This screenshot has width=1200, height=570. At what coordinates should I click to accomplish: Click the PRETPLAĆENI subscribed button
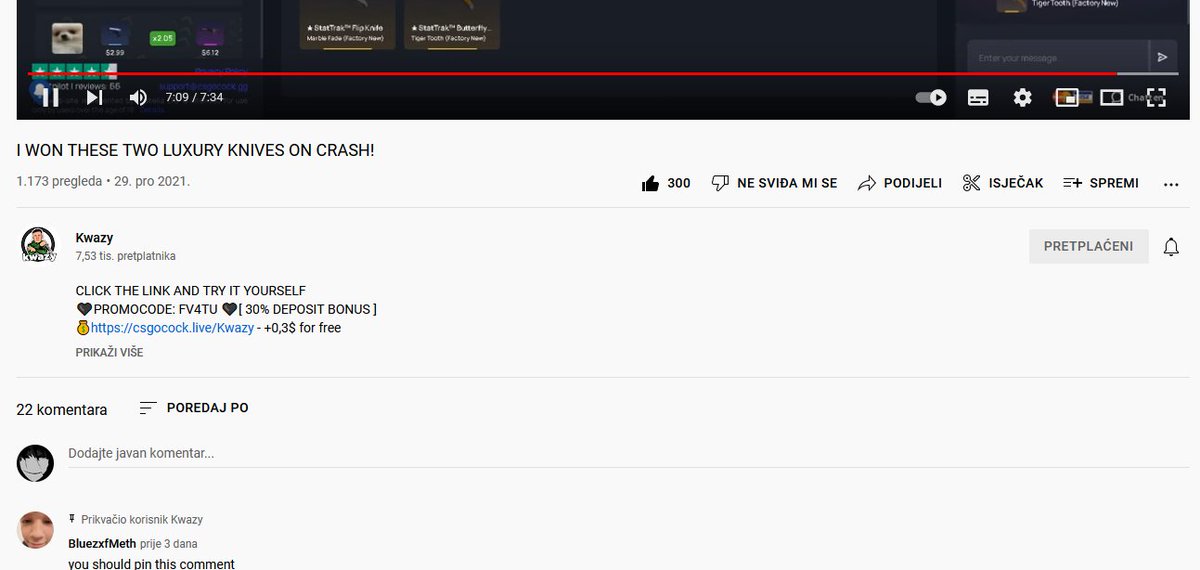pyautogui.click(x=1089, y=246)
